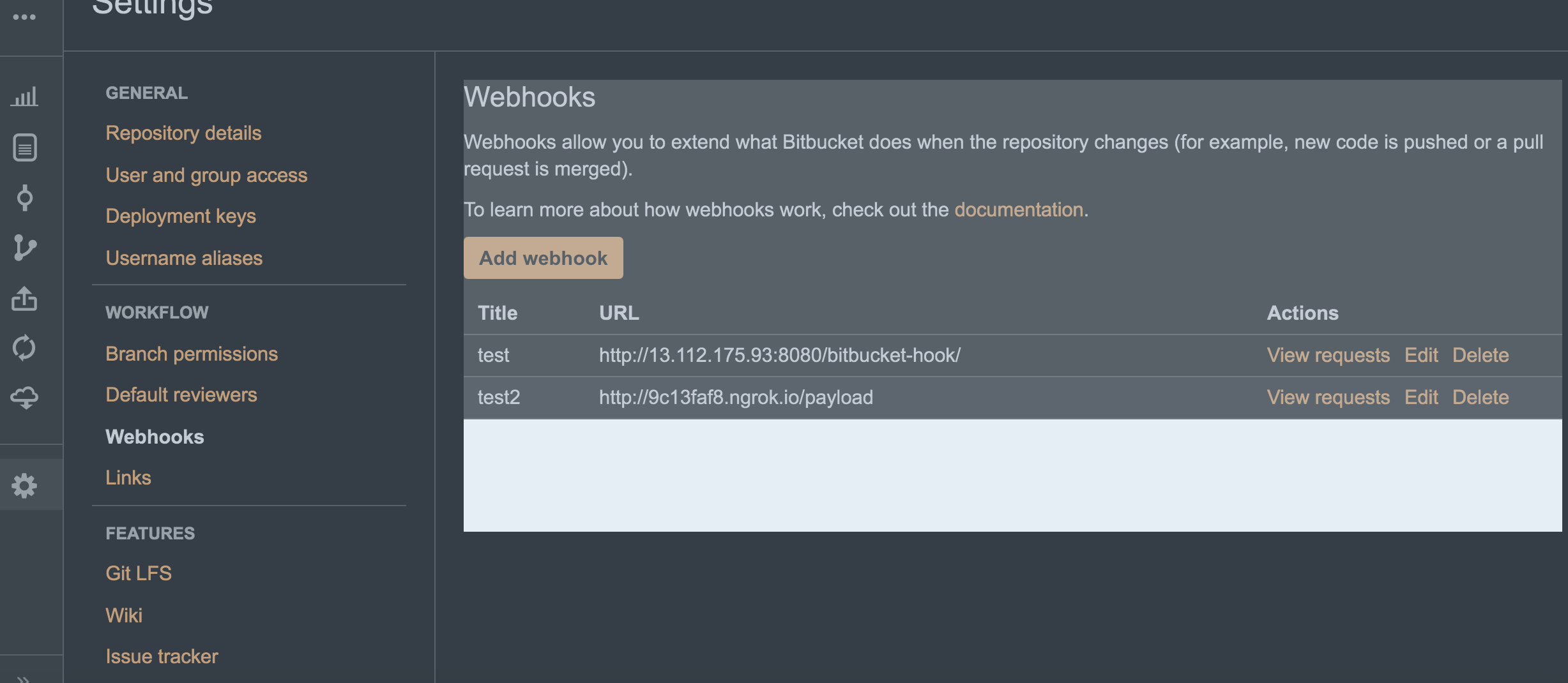The image size is (1568, 683).
Task: Open the webhooks documentation link
Action: click(x=1019, y=209)
